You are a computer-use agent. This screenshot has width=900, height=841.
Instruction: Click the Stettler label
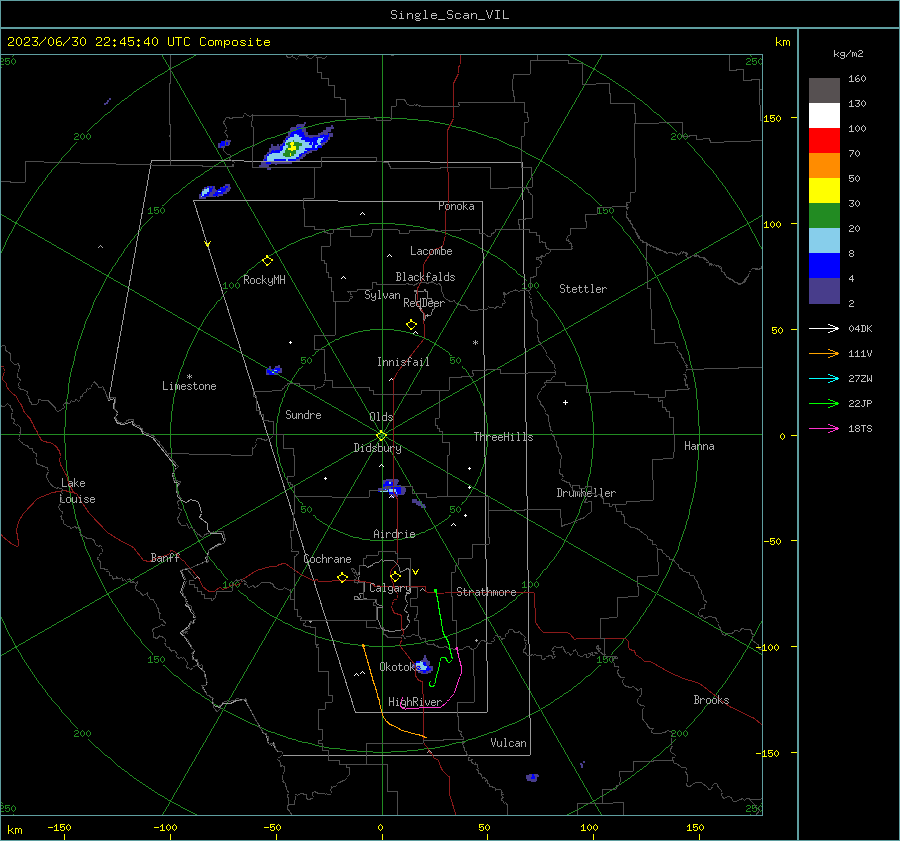(583, 289)
